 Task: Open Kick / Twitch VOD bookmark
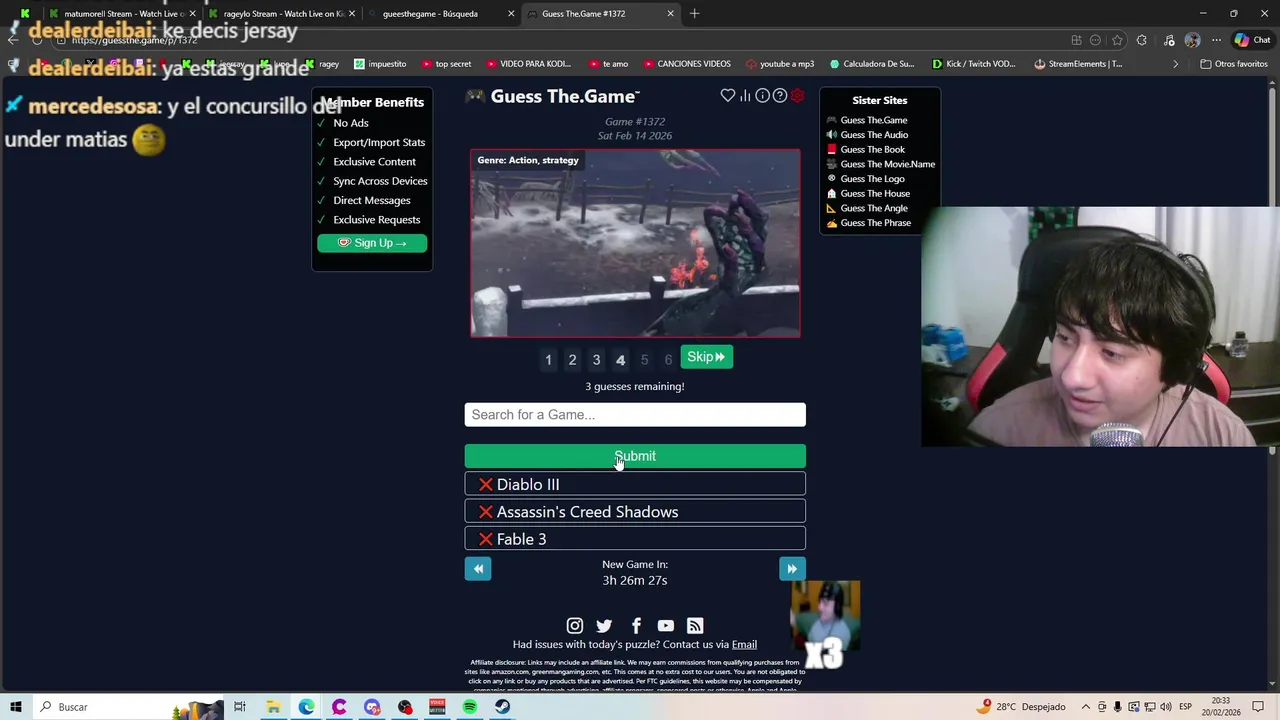(x=973, y=64)
